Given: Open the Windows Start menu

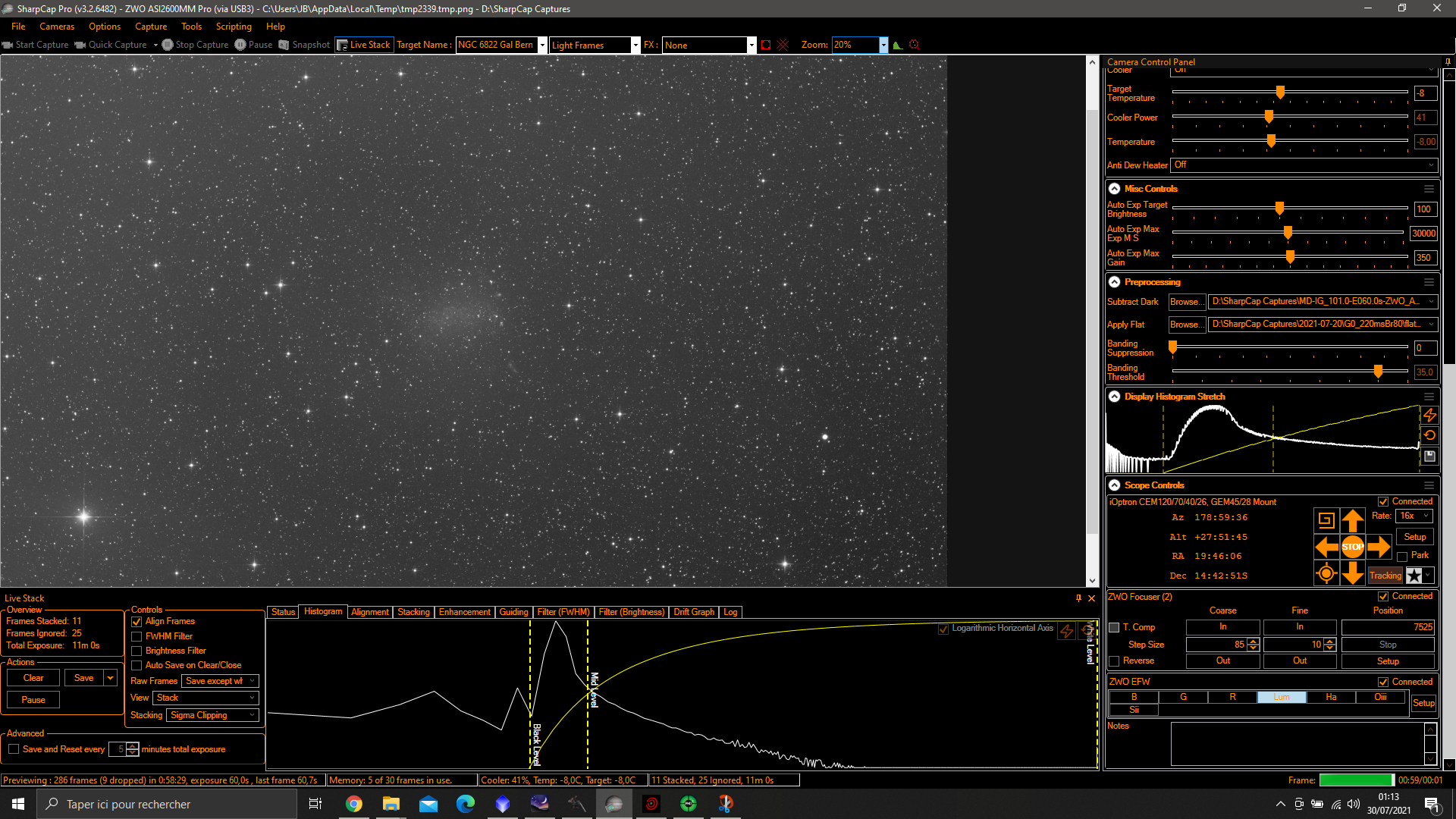Looking at the screenshot, I should 18,804.
